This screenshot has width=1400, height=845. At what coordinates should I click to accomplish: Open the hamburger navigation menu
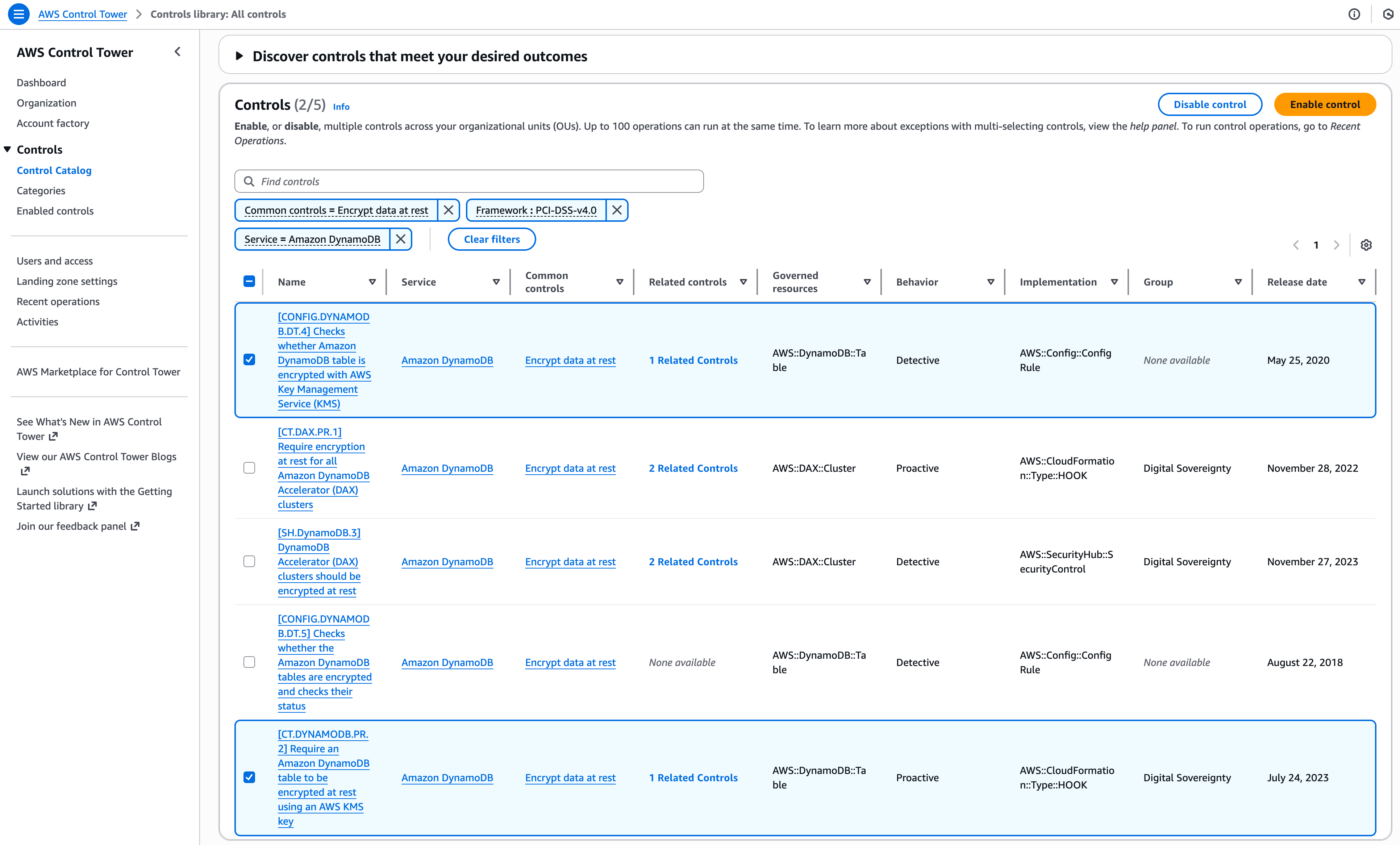click(19, 14)
